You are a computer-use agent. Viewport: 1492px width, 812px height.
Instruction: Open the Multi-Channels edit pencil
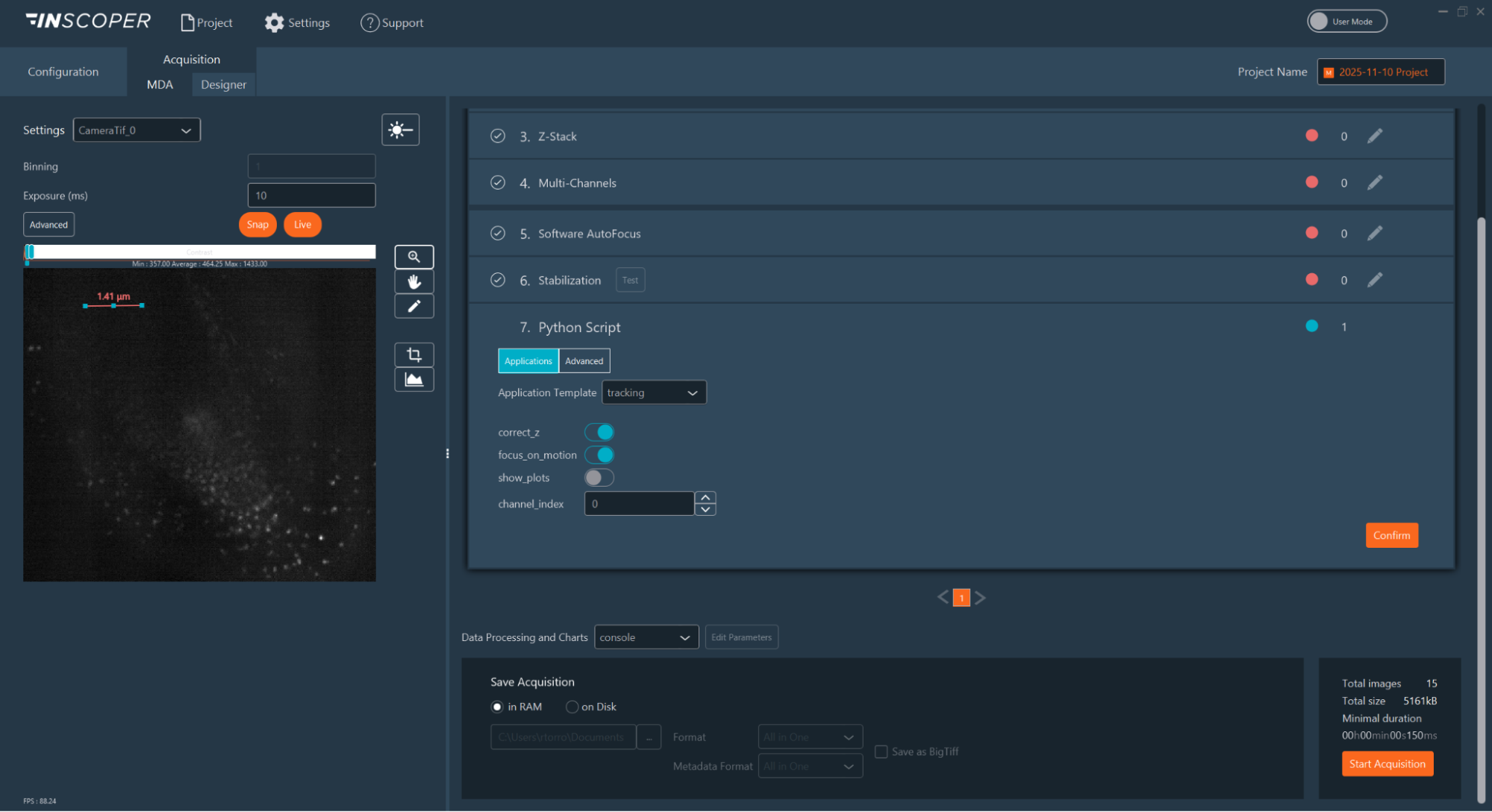1375,182
